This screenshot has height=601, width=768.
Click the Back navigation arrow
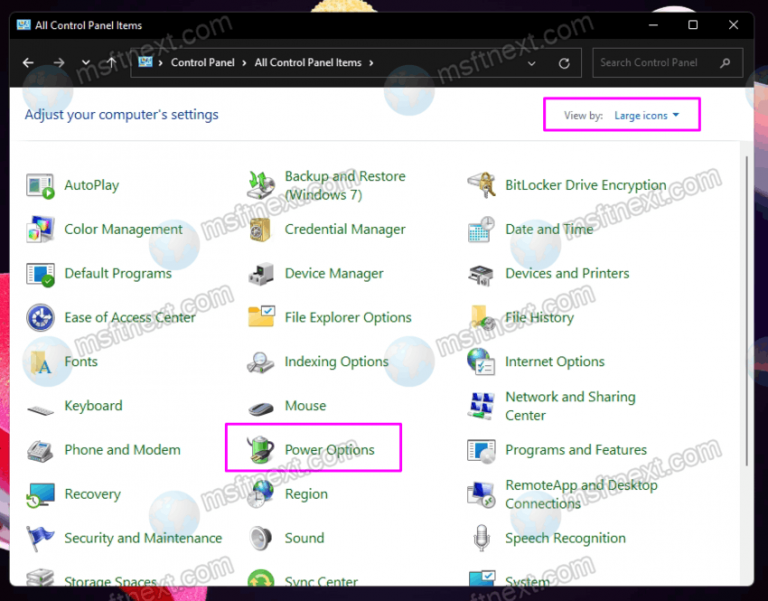click(28, 63)
